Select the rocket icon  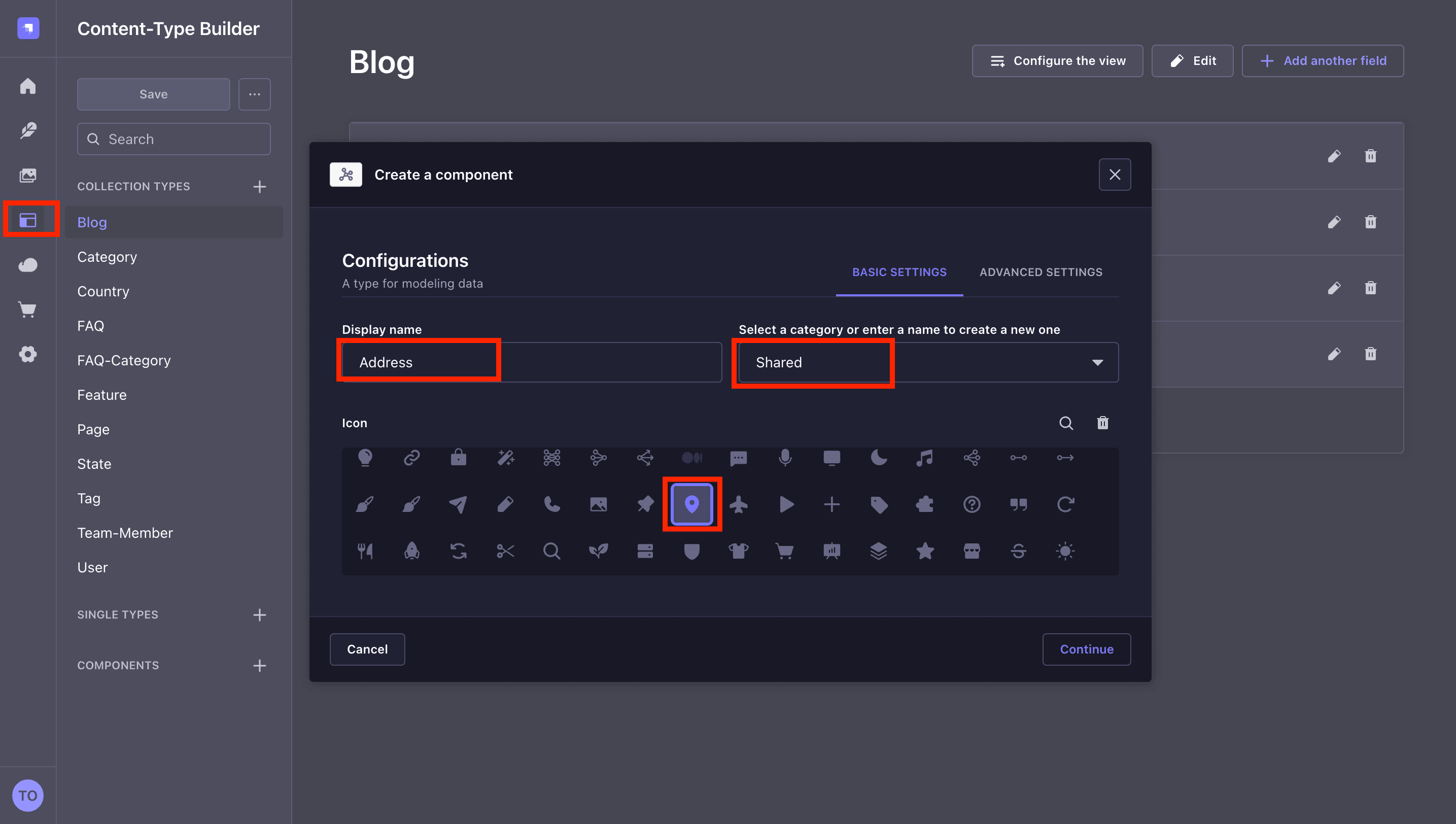[x=411, y=551]
